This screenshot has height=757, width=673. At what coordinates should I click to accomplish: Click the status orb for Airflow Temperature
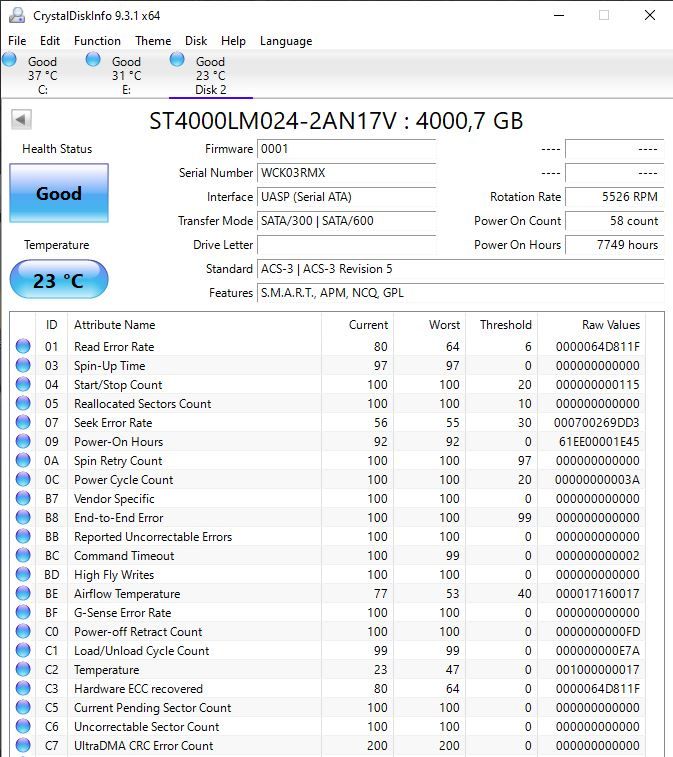click(x=23, y=593)
